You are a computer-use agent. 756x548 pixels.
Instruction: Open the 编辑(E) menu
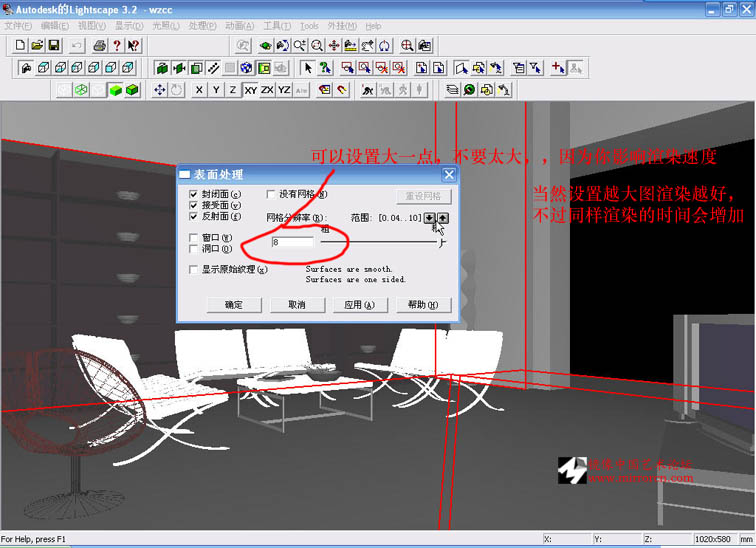(x=54, y=26)
